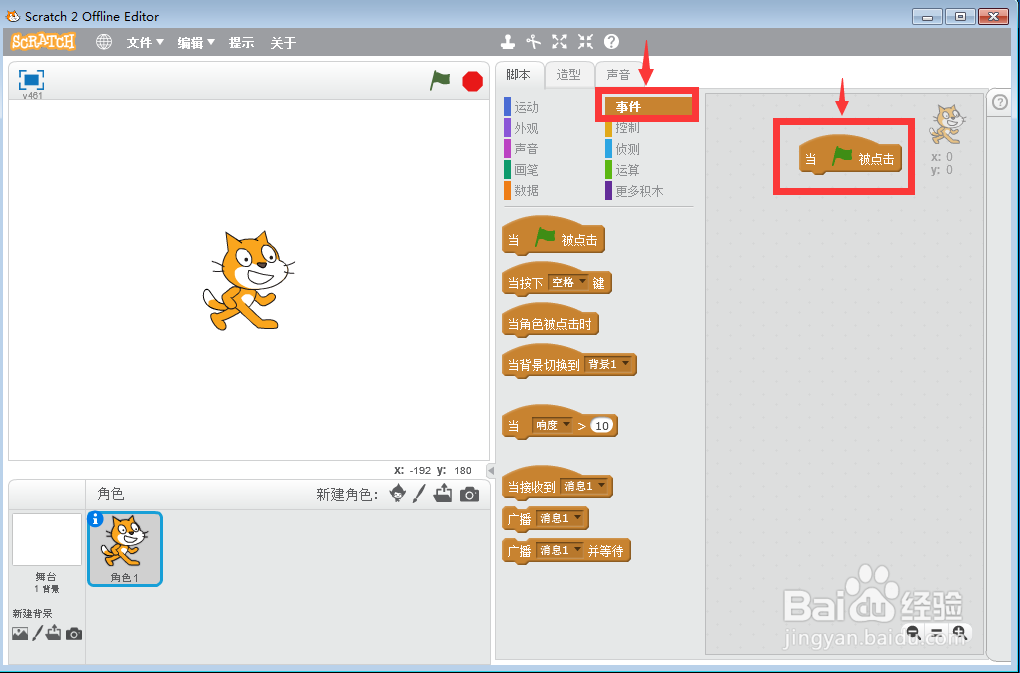Open tips panel question mark
The image size is (1020, 673).
pyautogui.click(x=1000, y=103)
